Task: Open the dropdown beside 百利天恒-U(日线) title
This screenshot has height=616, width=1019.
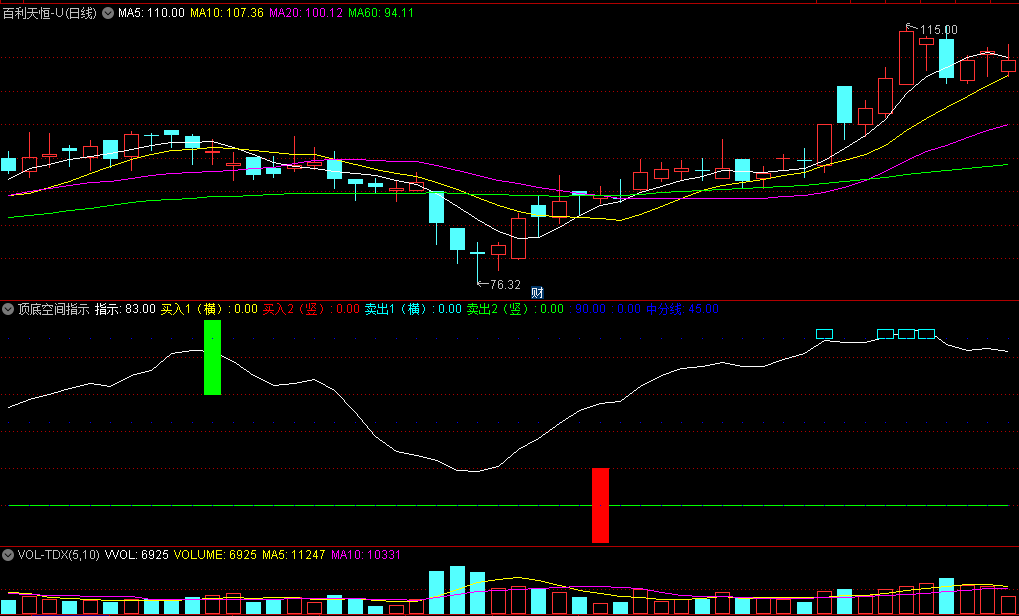Action: pyautogui.click(x=108, y=12)
